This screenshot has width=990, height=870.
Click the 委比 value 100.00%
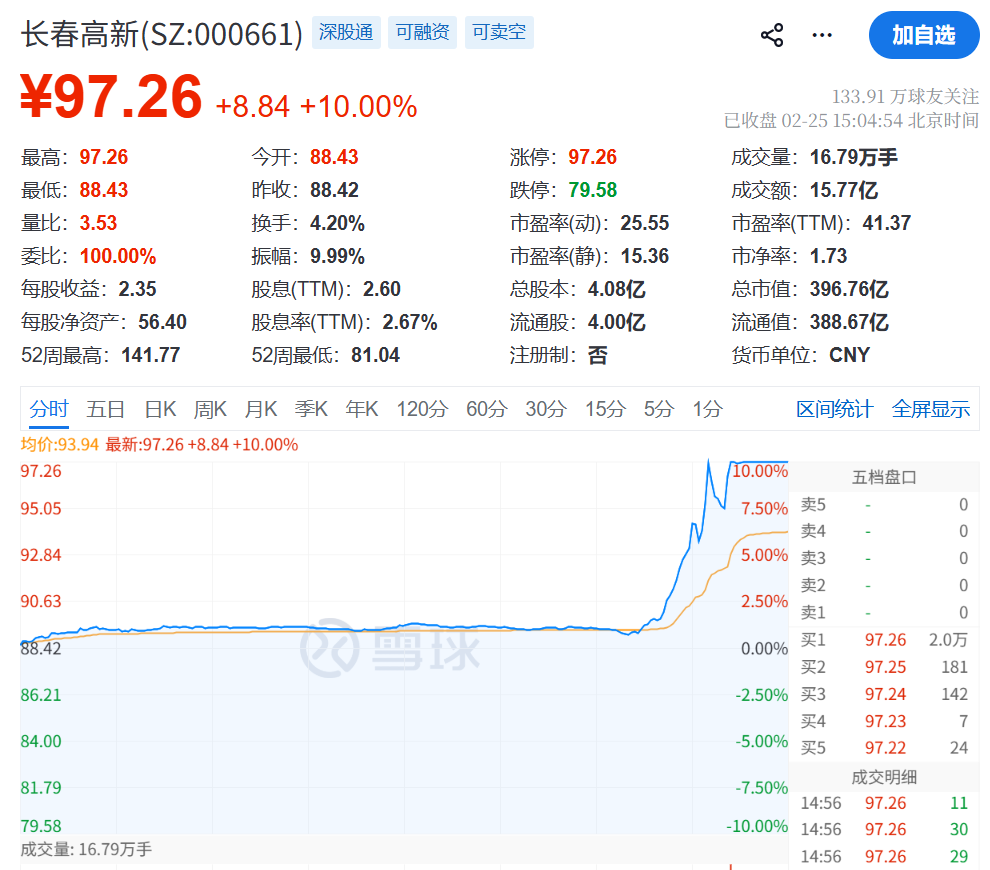(x=118, y=256)
